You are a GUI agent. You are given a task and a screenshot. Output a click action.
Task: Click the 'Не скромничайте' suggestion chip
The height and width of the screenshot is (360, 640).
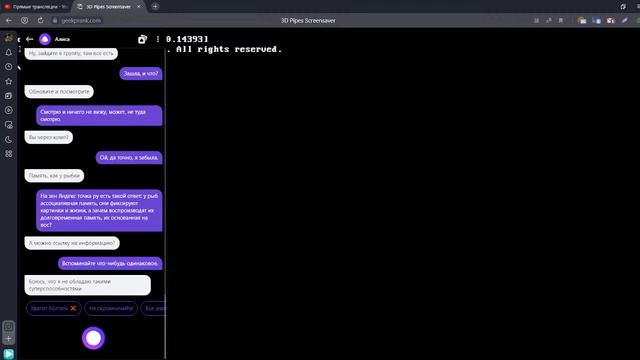pos(111,308)
